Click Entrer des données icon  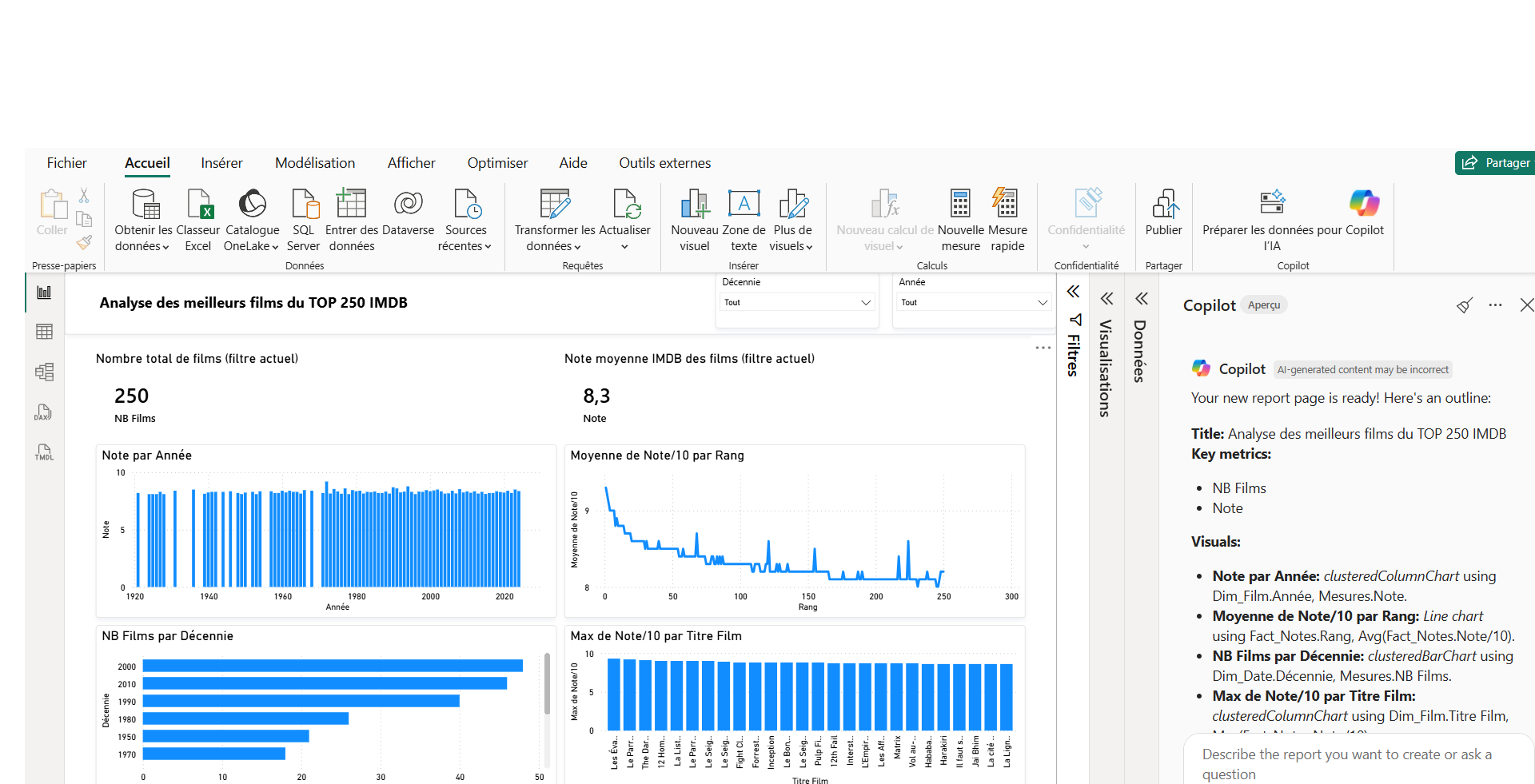[x=351, y=203]
